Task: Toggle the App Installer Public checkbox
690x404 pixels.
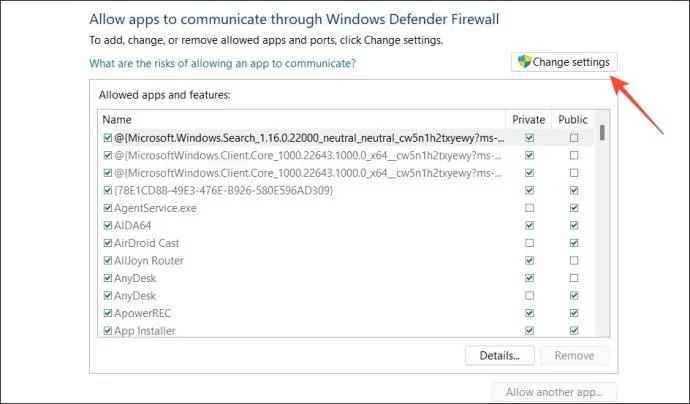Action: 574,331
